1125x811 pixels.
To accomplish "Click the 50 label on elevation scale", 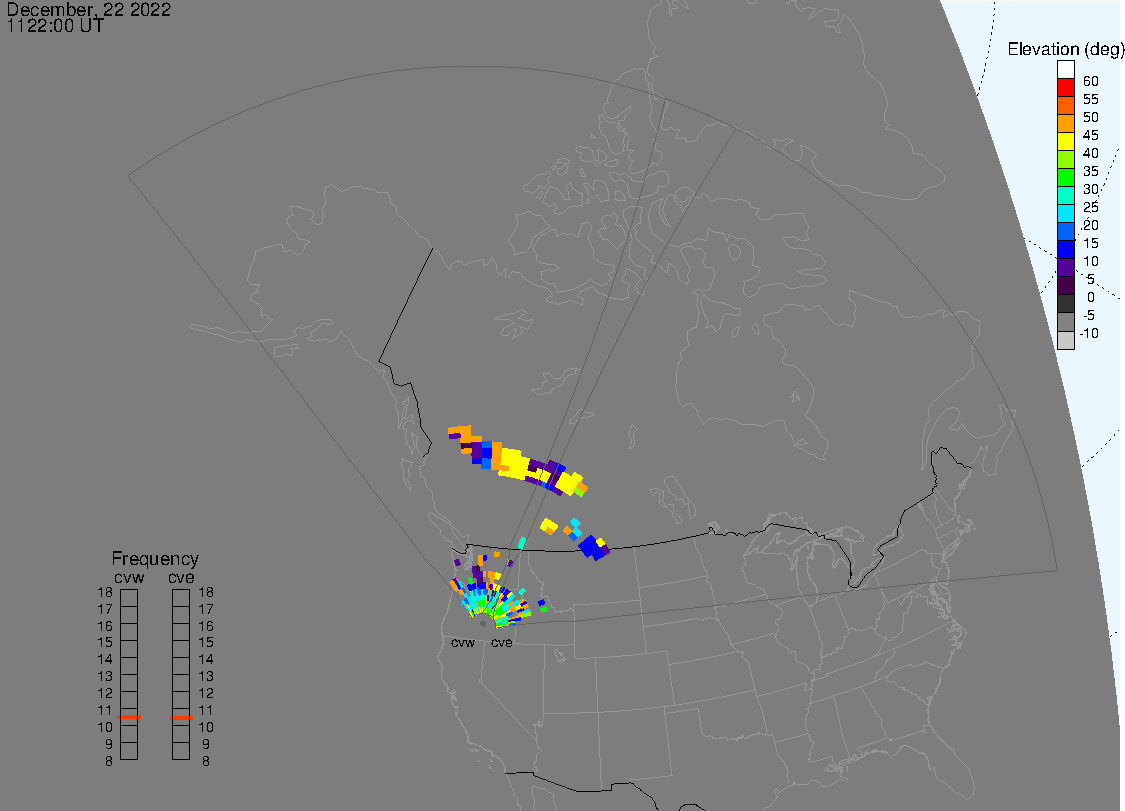I will point(1091,117).
